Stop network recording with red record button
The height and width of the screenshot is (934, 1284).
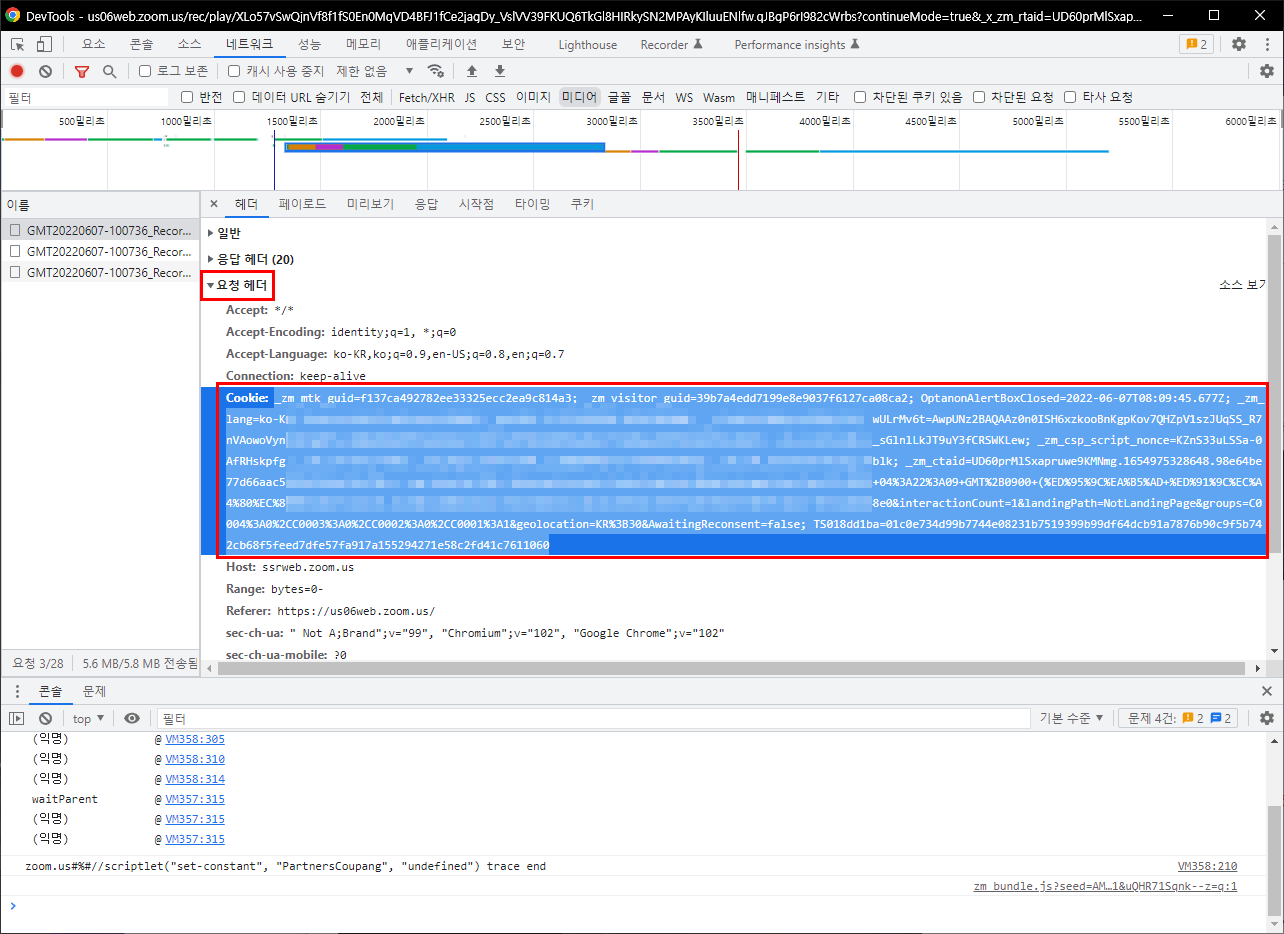(17, 71)
